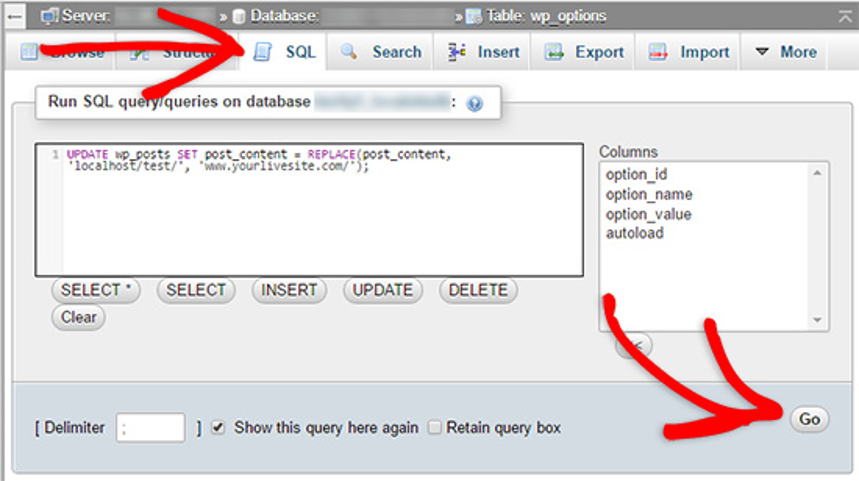
Task: Switch to the Search tab
Action: (381, 52)
